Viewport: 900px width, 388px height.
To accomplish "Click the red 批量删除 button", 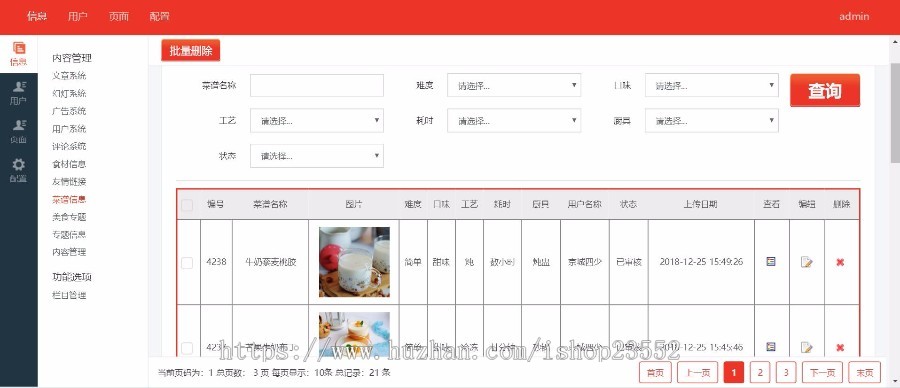I will pyautogui.click(x=191, y=51).
